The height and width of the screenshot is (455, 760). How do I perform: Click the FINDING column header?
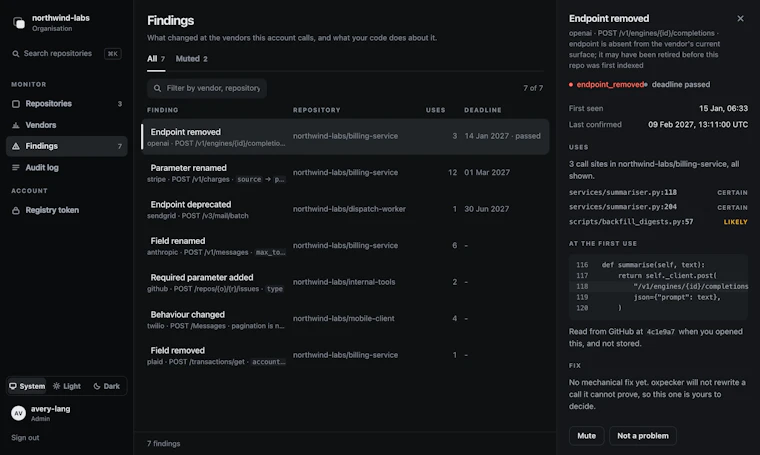pyautogui.click(x=162, y=110)
